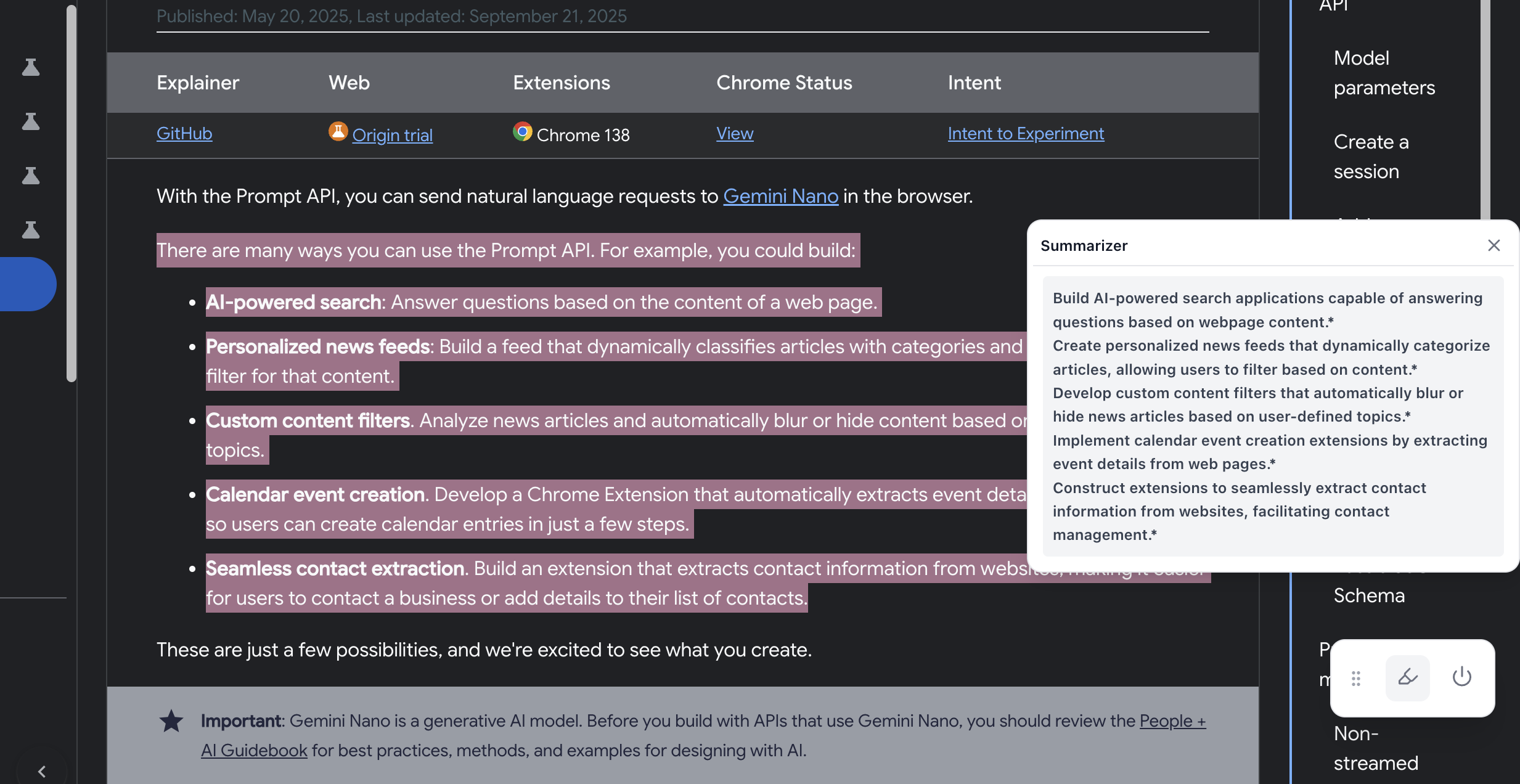Click the orange origin trial flask icon
This screenshot has width=1520, height=784.
point(338,131)
